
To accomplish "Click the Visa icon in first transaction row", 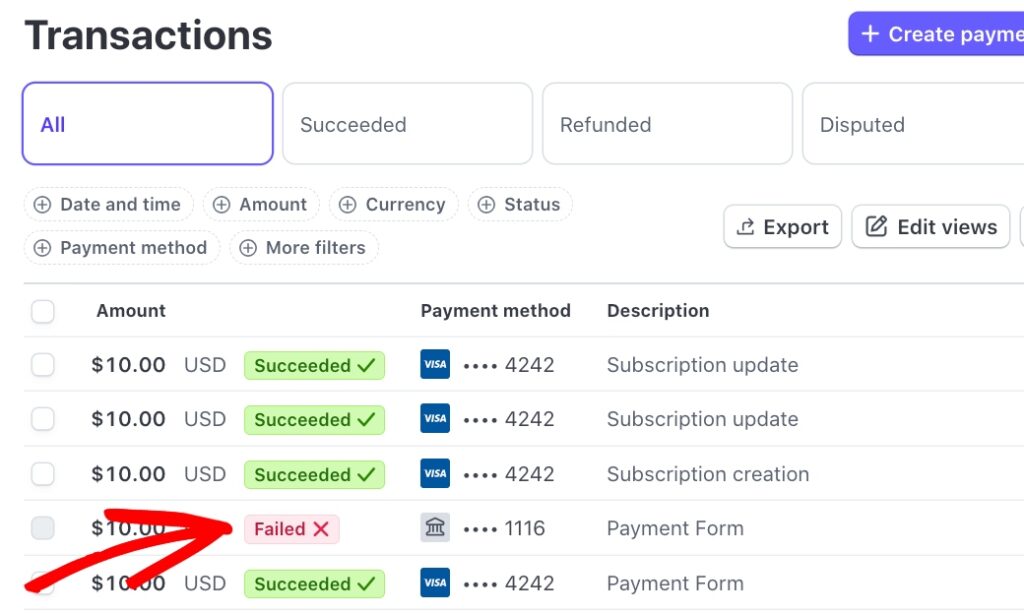I will click(435, 365).
